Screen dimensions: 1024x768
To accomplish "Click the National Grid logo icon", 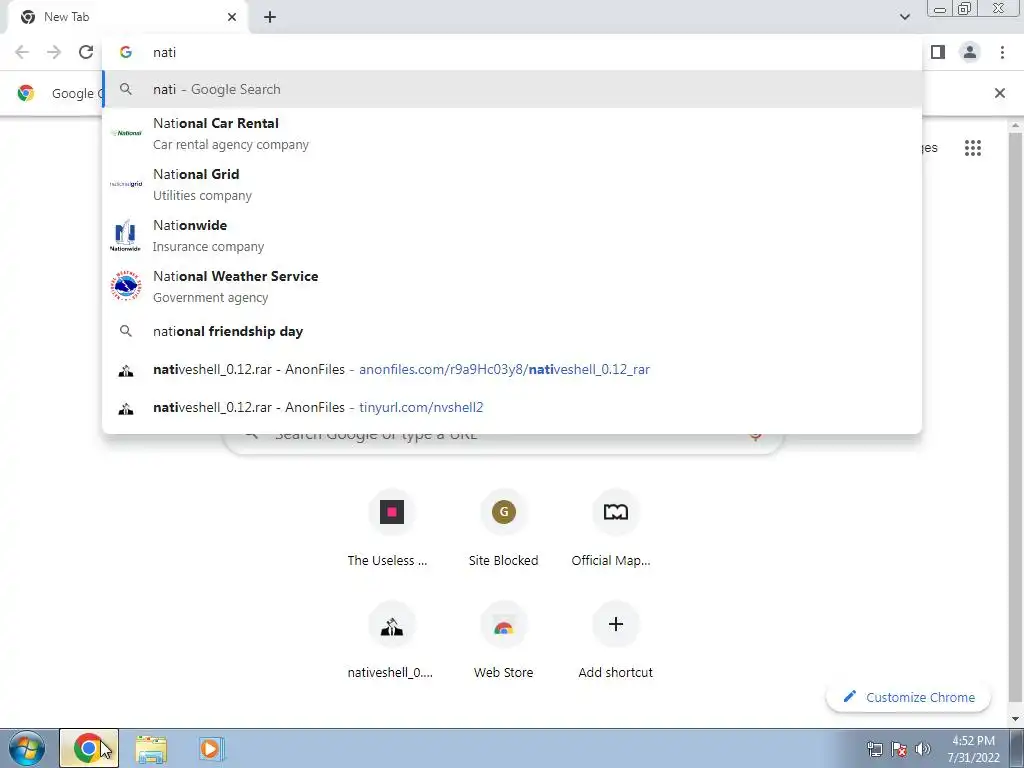I will pos(126,184).
